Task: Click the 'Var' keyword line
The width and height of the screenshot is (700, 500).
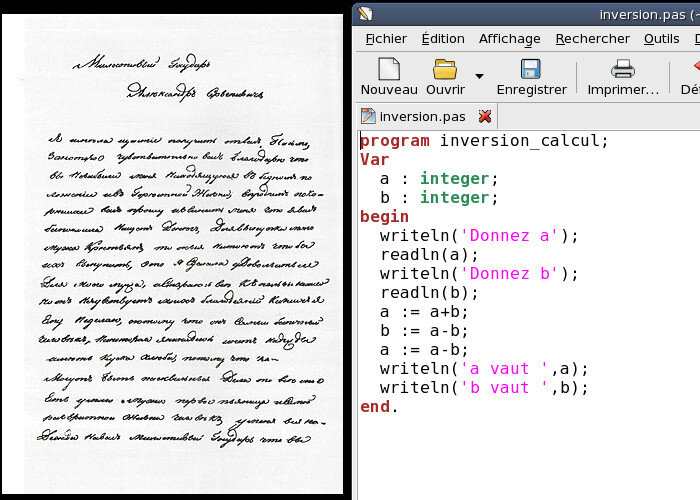Action: (375, 160)
